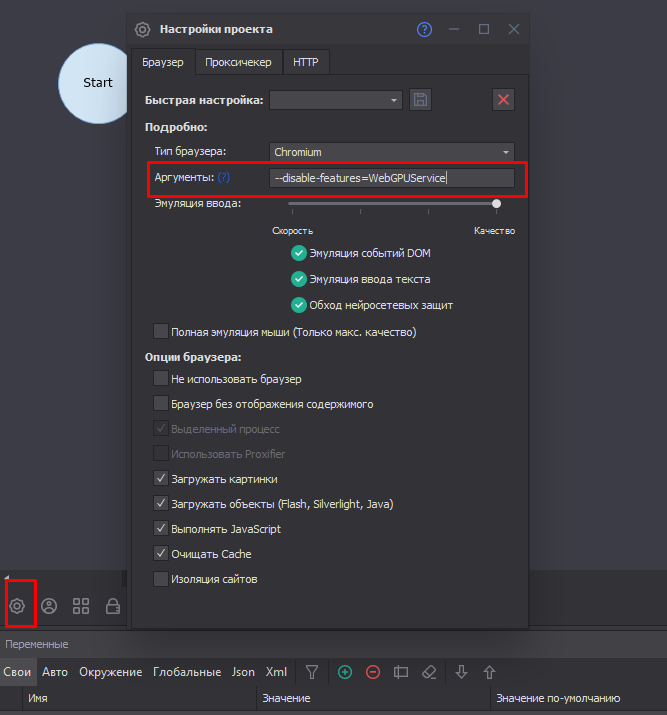Viewport: 667px width, 715px height.
Task: Click the Эмуляция ввода slider handle
Action: (x=496, y=203)
